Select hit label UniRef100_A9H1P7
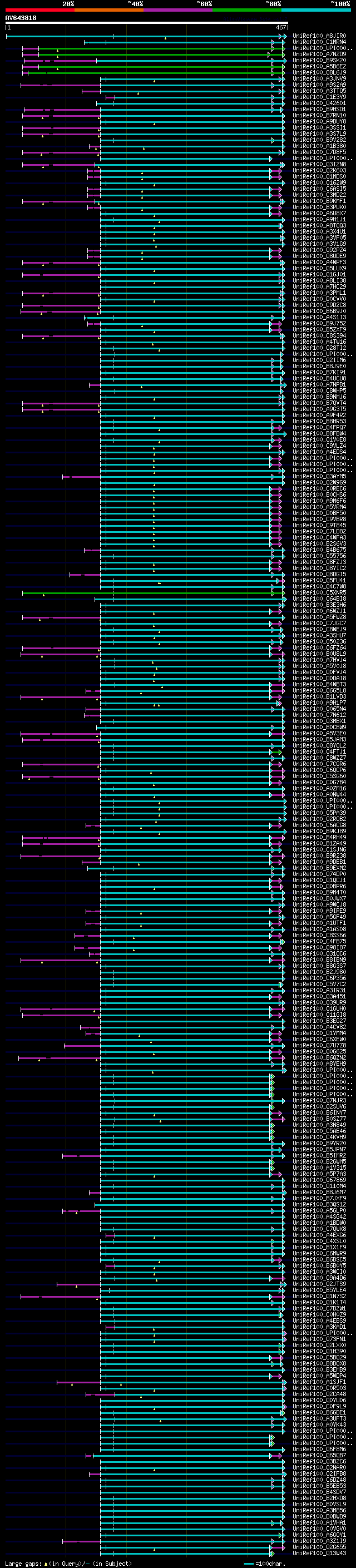 [x=319, y=703]
